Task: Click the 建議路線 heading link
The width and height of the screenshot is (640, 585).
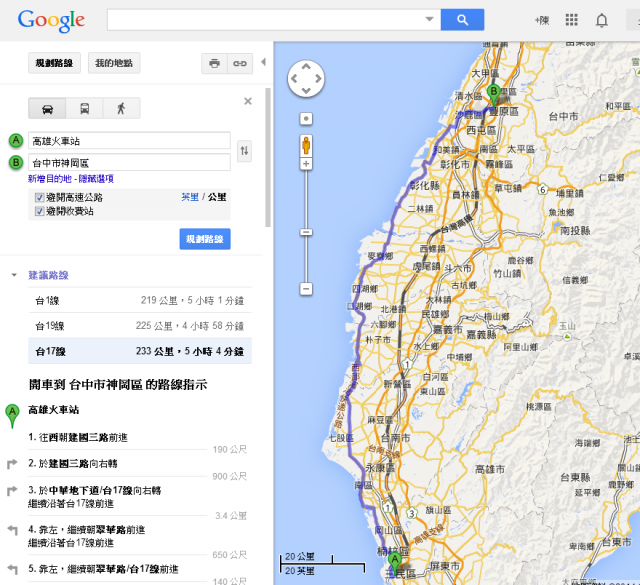Action: (48, 275)
